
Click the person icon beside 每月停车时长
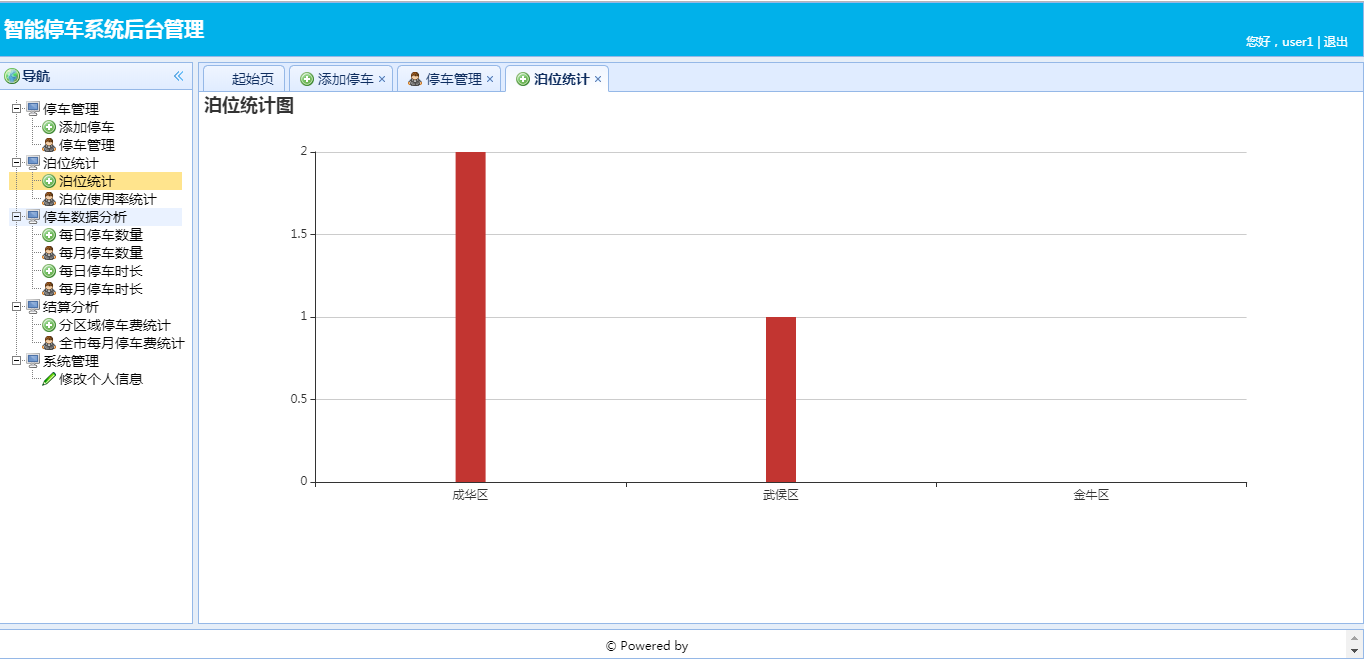pyautogui.click(x=49, y=289)
